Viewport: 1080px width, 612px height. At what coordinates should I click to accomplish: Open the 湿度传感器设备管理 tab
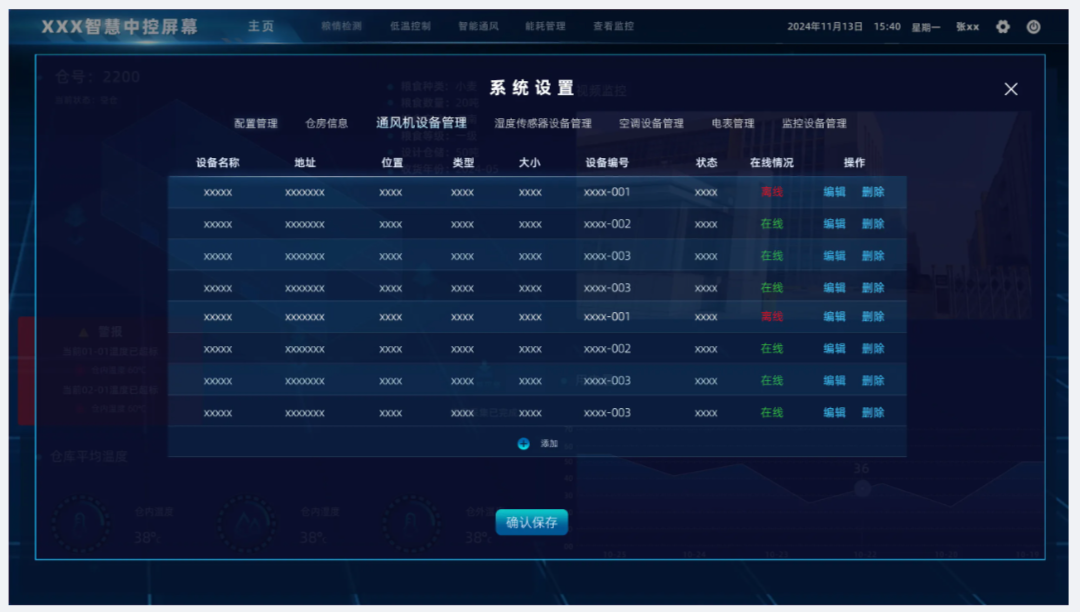(542, 123)
